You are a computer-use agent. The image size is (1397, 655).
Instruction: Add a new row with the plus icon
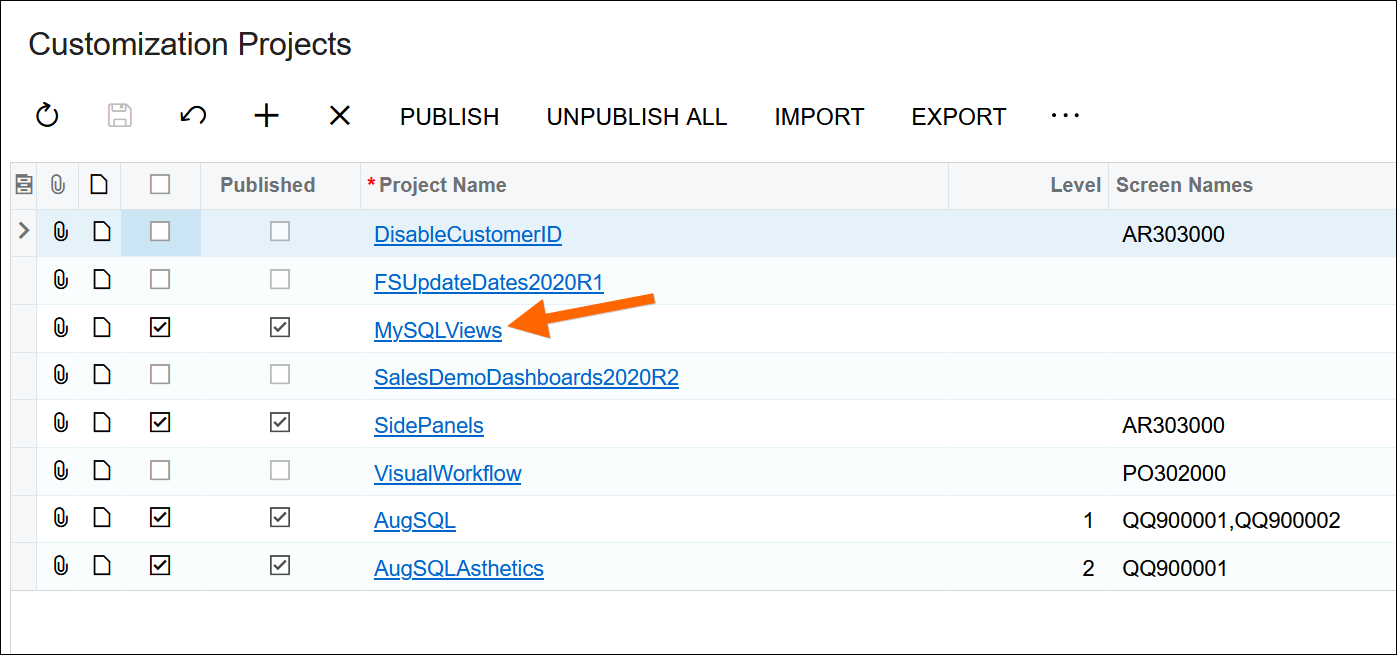coord(265,115)
